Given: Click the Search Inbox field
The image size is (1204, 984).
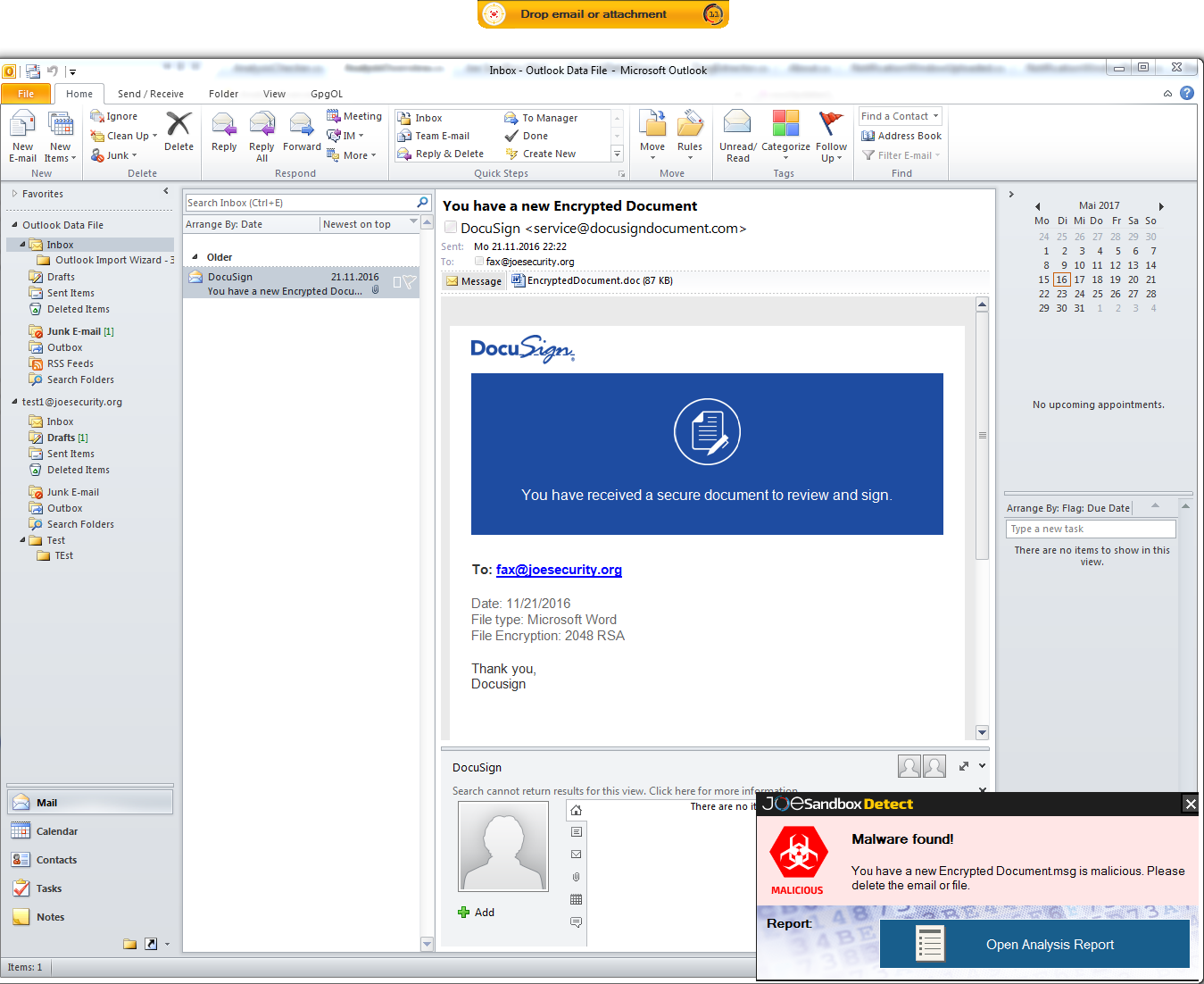Looking at the screenshot, I should pyautogui.click(x=301, y=203).
